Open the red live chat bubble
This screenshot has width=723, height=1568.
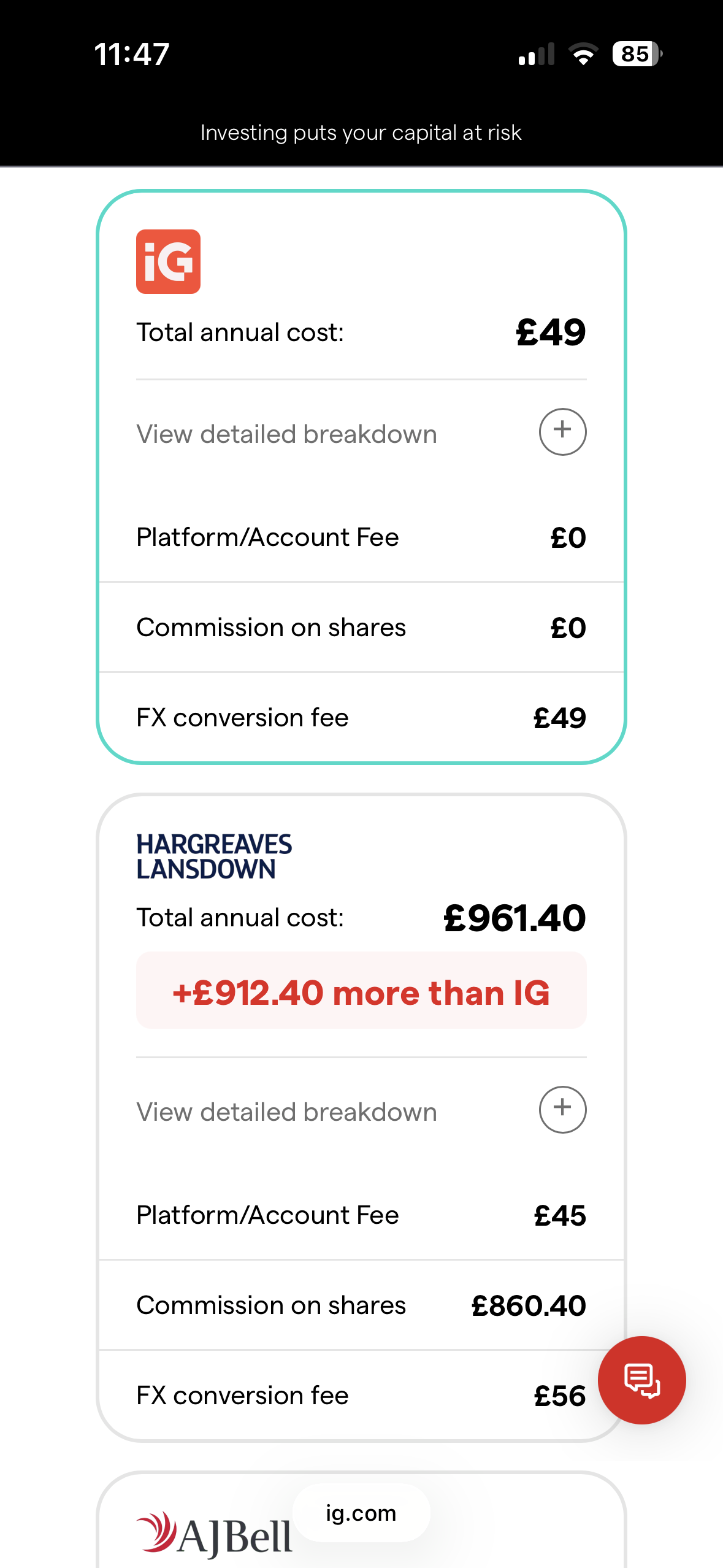pos(641,1380)
